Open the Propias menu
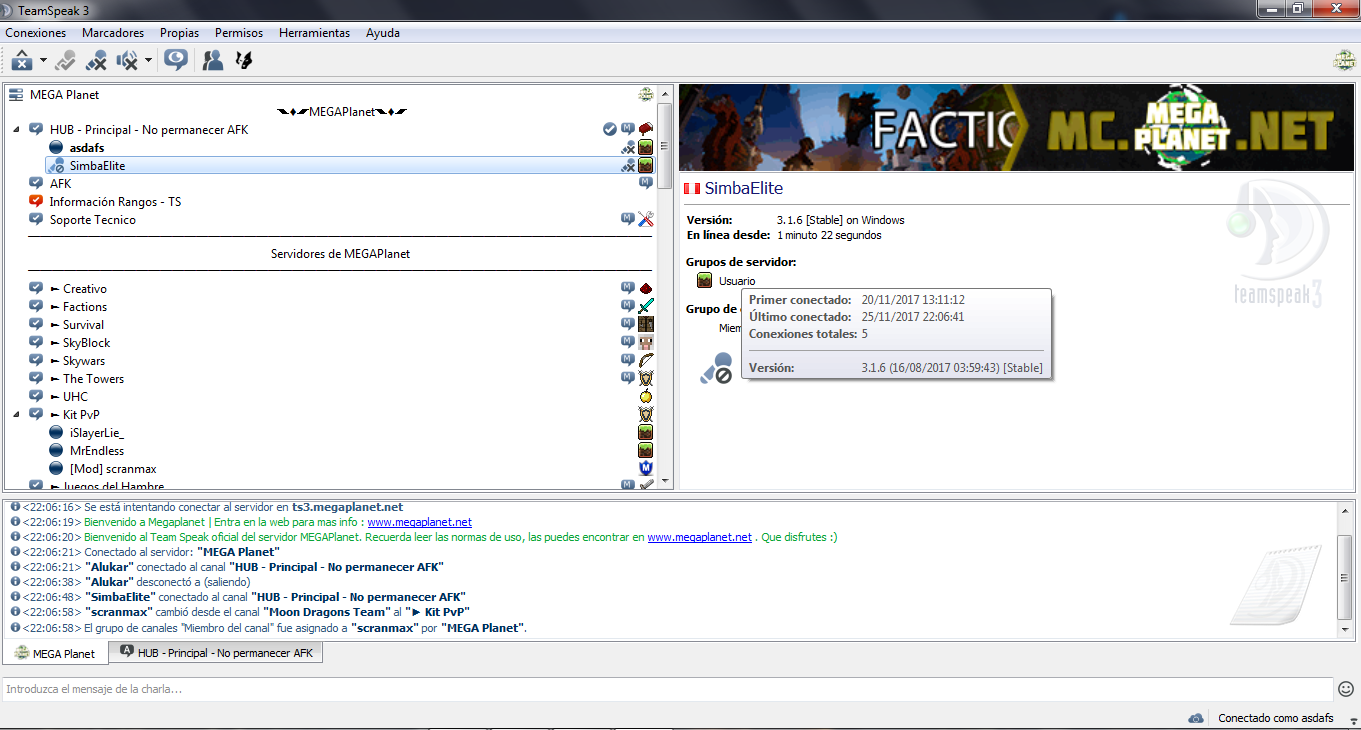Viewport: 1361px width, 730px height. (179, 33)
